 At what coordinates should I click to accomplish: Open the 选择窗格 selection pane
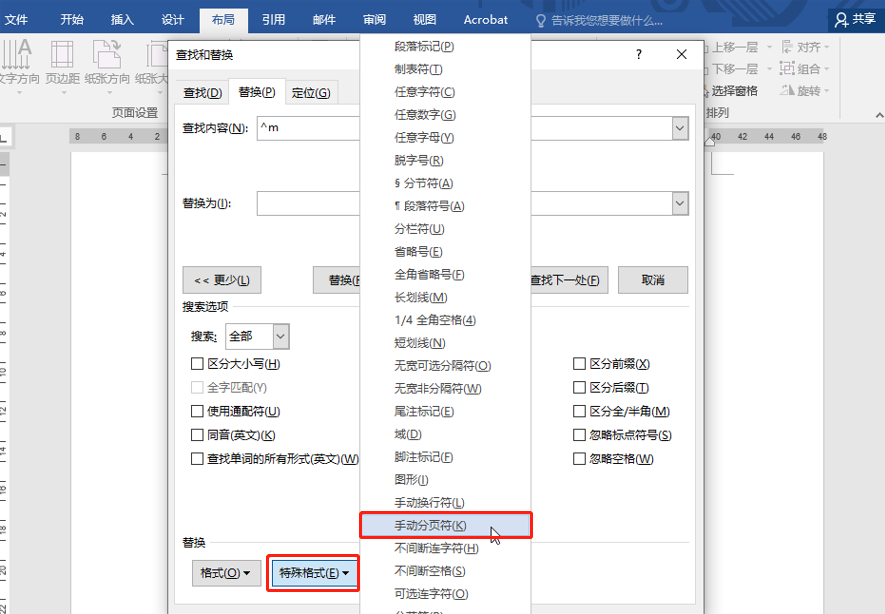[733, 91]
